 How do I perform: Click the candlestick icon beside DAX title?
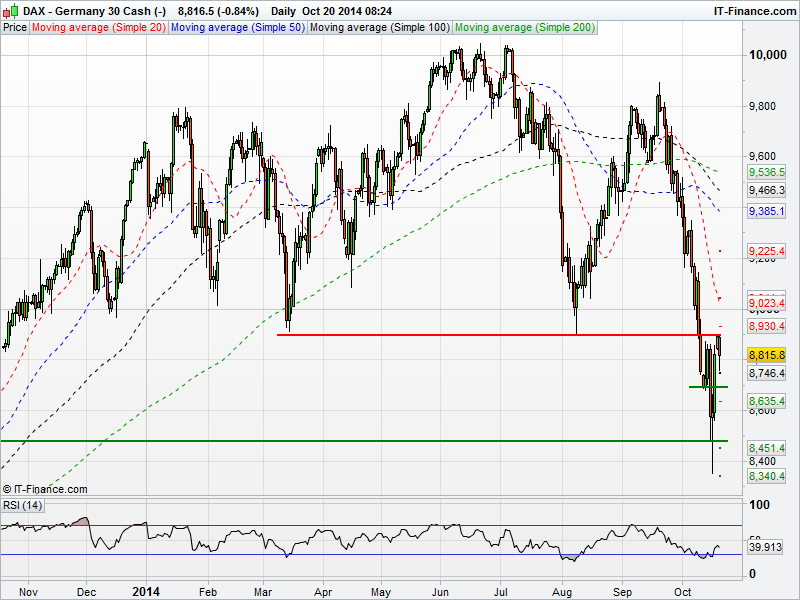click(11, 11)
